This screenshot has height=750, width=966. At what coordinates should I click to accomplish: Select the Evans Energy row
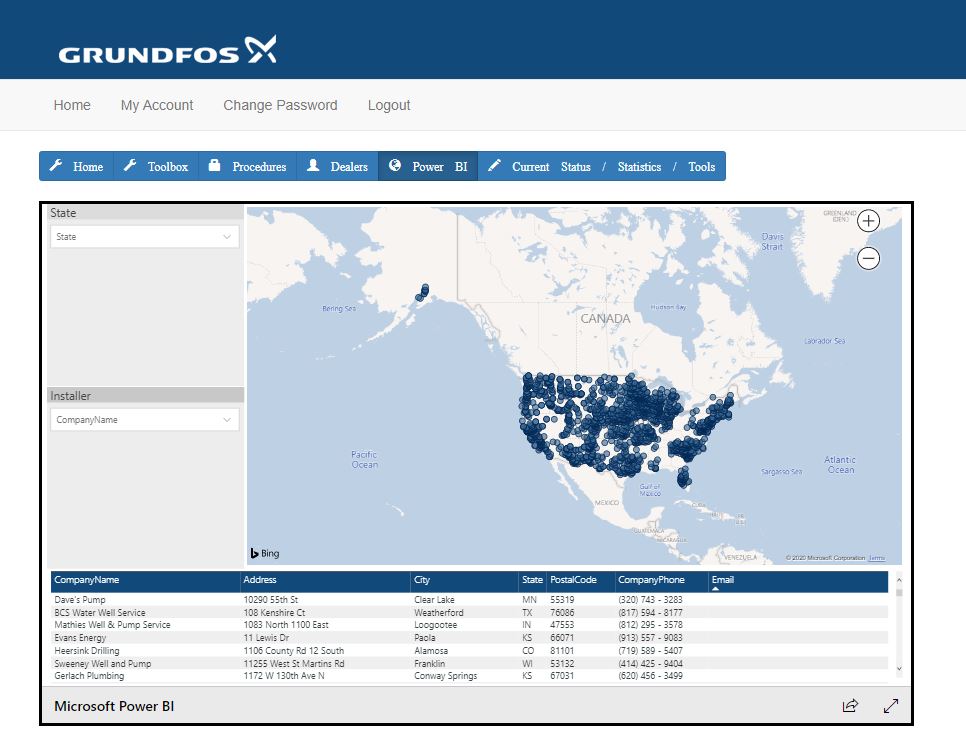(x=469, y=638)
